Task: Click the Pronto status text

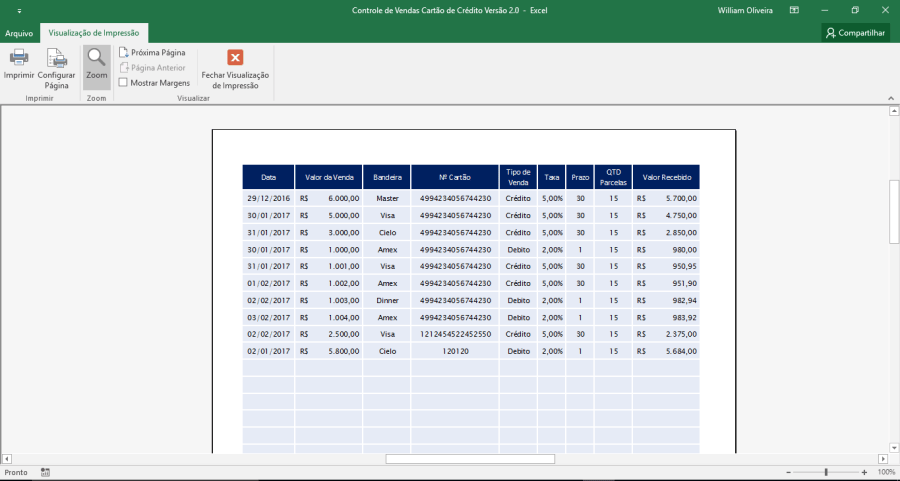Action: pos(16,472)
